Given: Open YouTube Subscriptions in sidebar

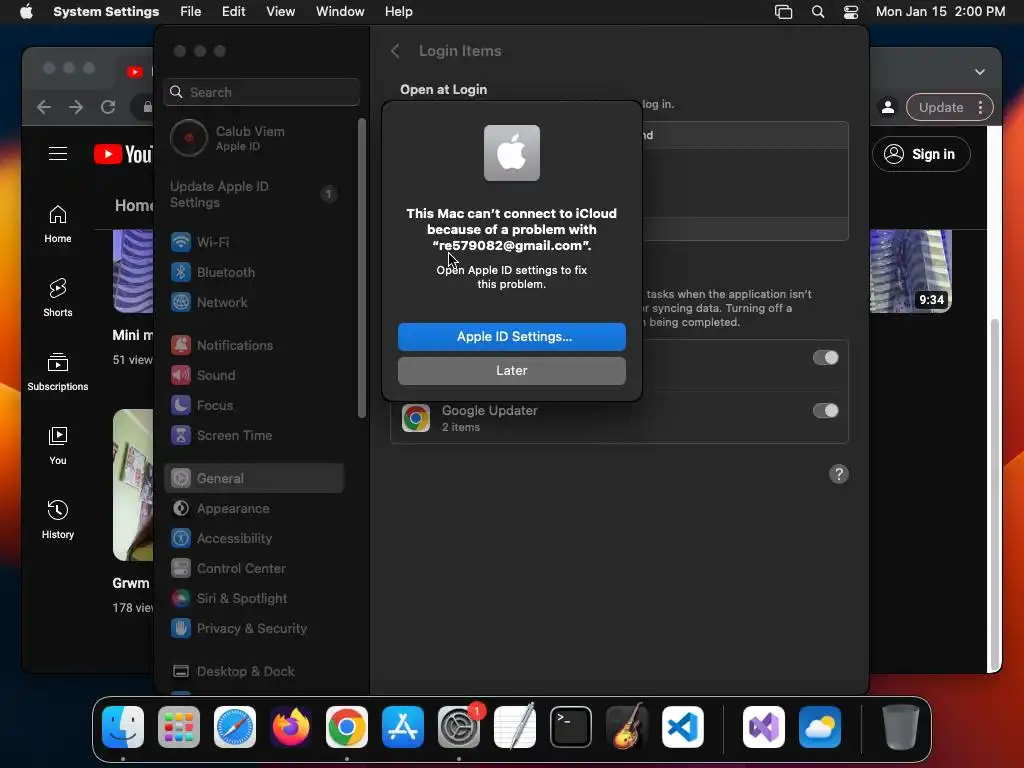Looking at the screenshot, I should click(57, 372).
